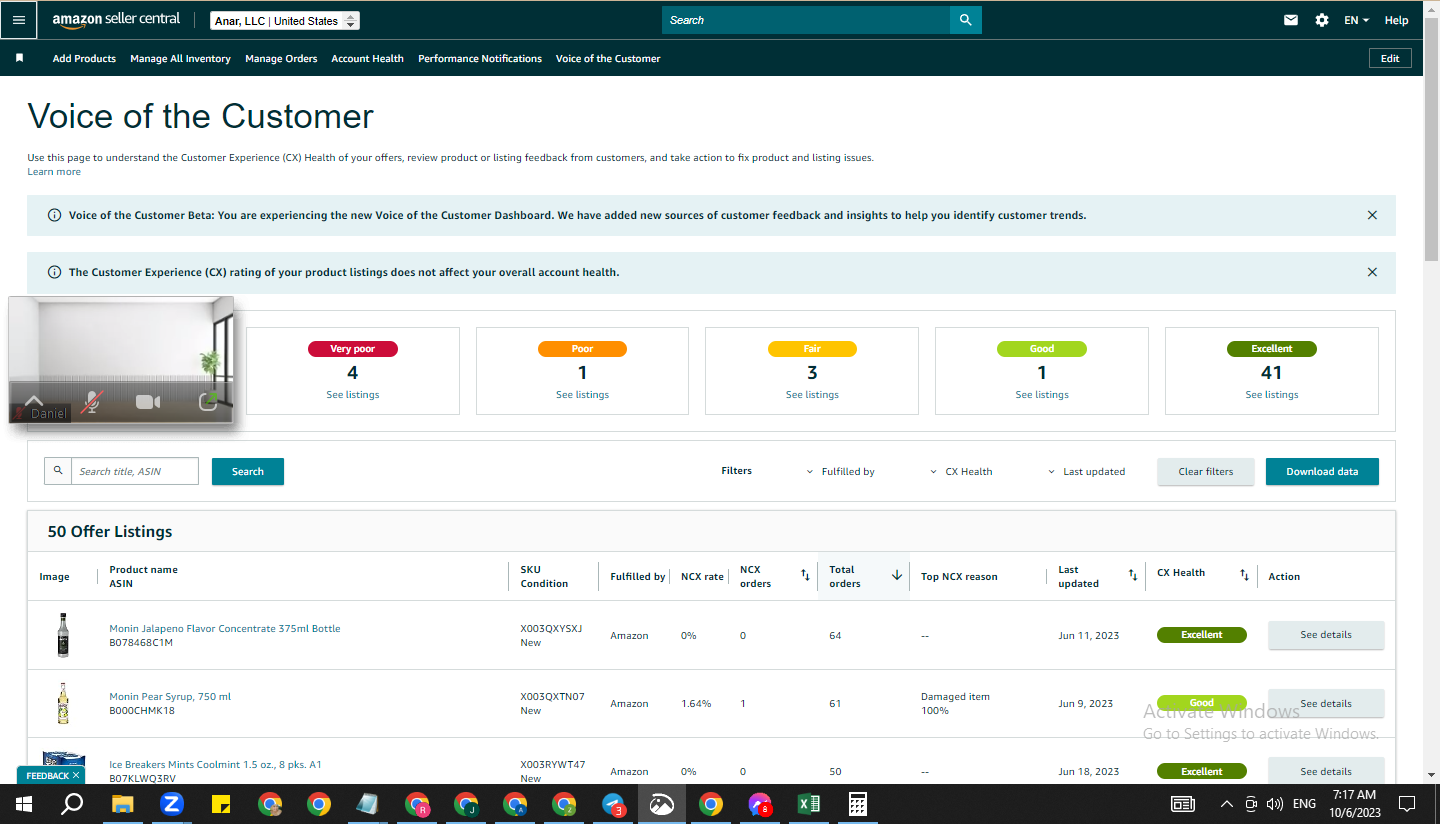
Task: Click Clear filters
Action: pyautogui.click(x=1206, y=471)
